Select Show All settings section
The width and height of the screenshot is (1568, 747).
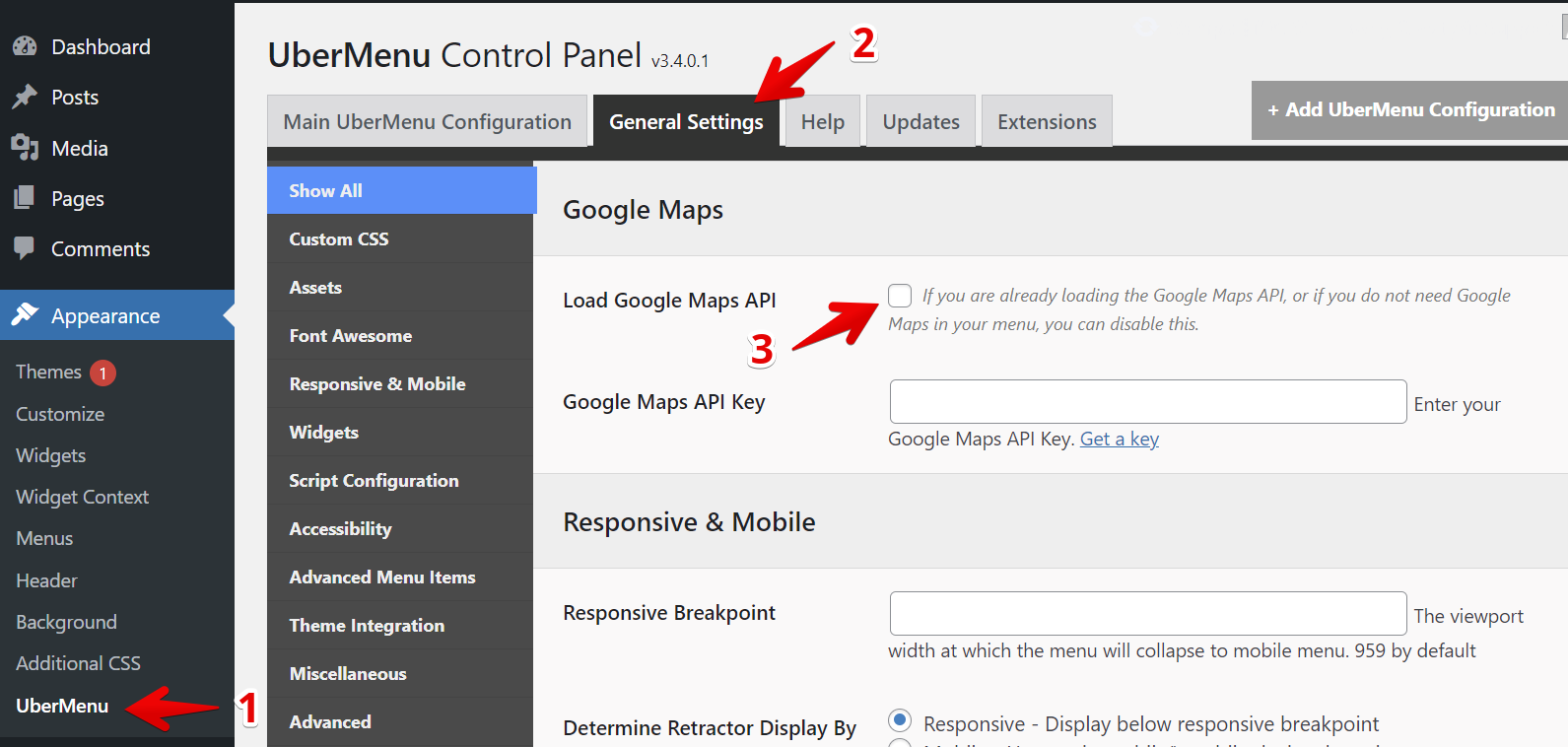(x=401, y=190)
